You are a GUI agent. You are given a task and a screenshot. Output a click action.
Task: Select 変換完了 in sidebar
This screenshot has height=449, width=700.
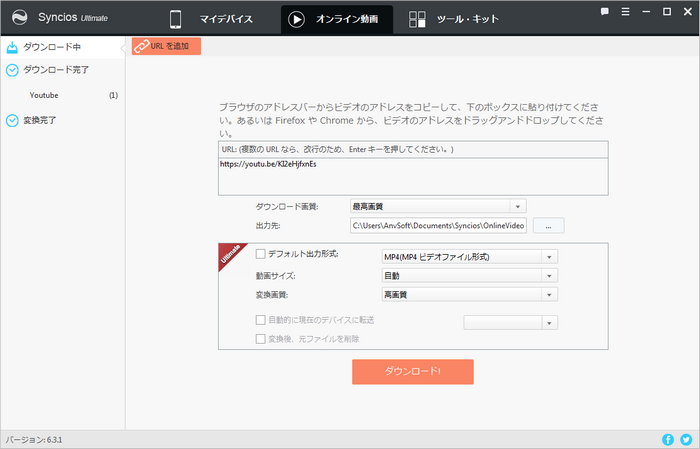click(63, 121)
